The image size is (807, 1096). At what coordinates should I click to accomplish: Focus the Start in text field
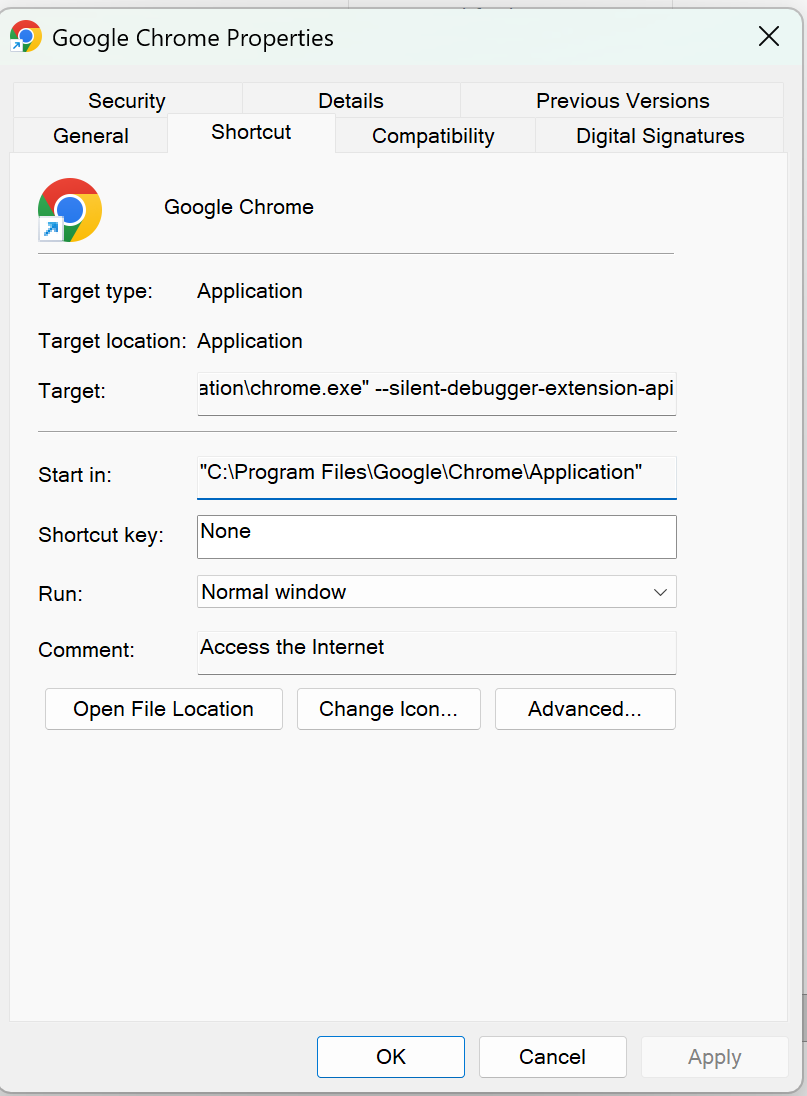coord(437,474)
